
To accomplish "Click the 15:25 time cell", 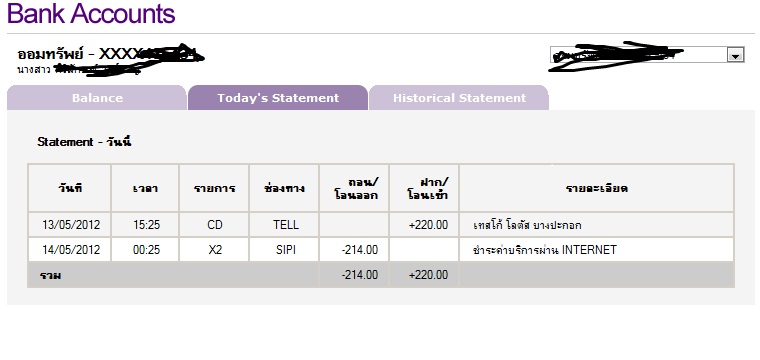I will pyautogui.click(x=146, y=225).
